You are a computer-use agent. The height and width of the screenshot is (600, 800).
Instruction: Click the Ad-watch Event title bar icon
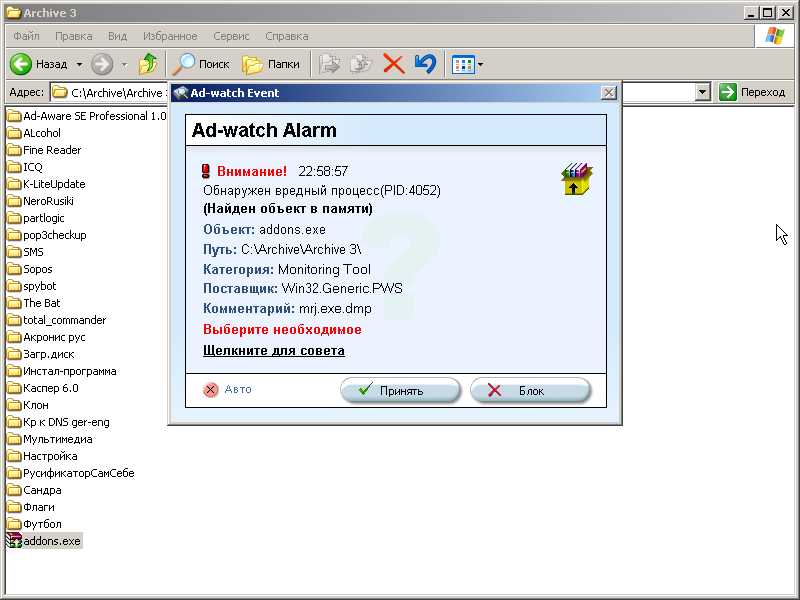click(181, 93)
